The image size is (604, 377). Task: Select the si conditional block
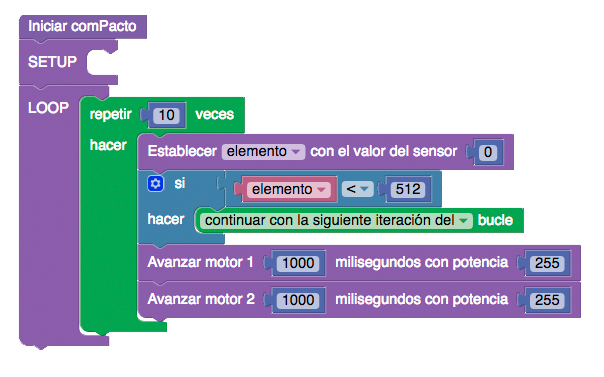[180, 184]
